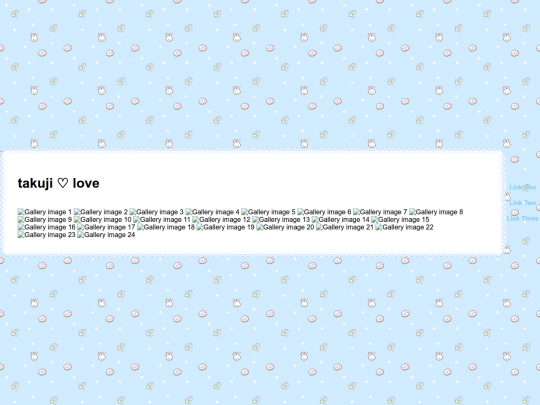This screenshot has width=540, height=405.
Task: View Gallery image 23 thumbnail
Action: click(x=46, y=235)
